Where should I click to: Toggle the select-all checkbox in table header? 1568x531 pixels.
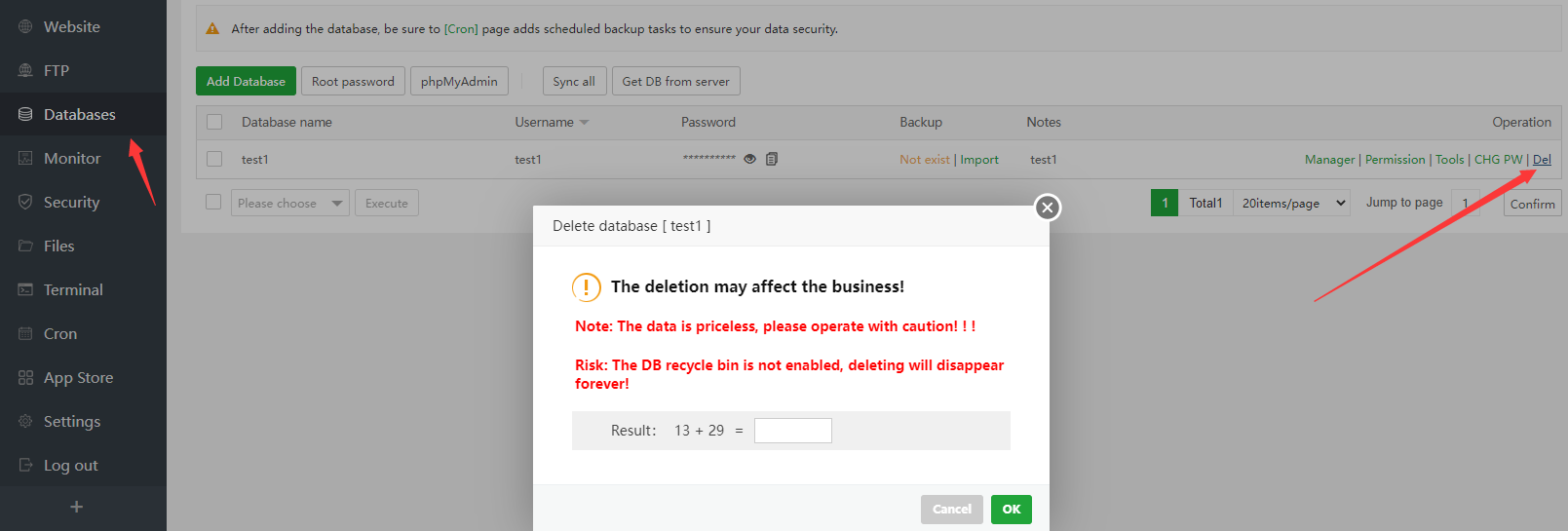[214, 122]
